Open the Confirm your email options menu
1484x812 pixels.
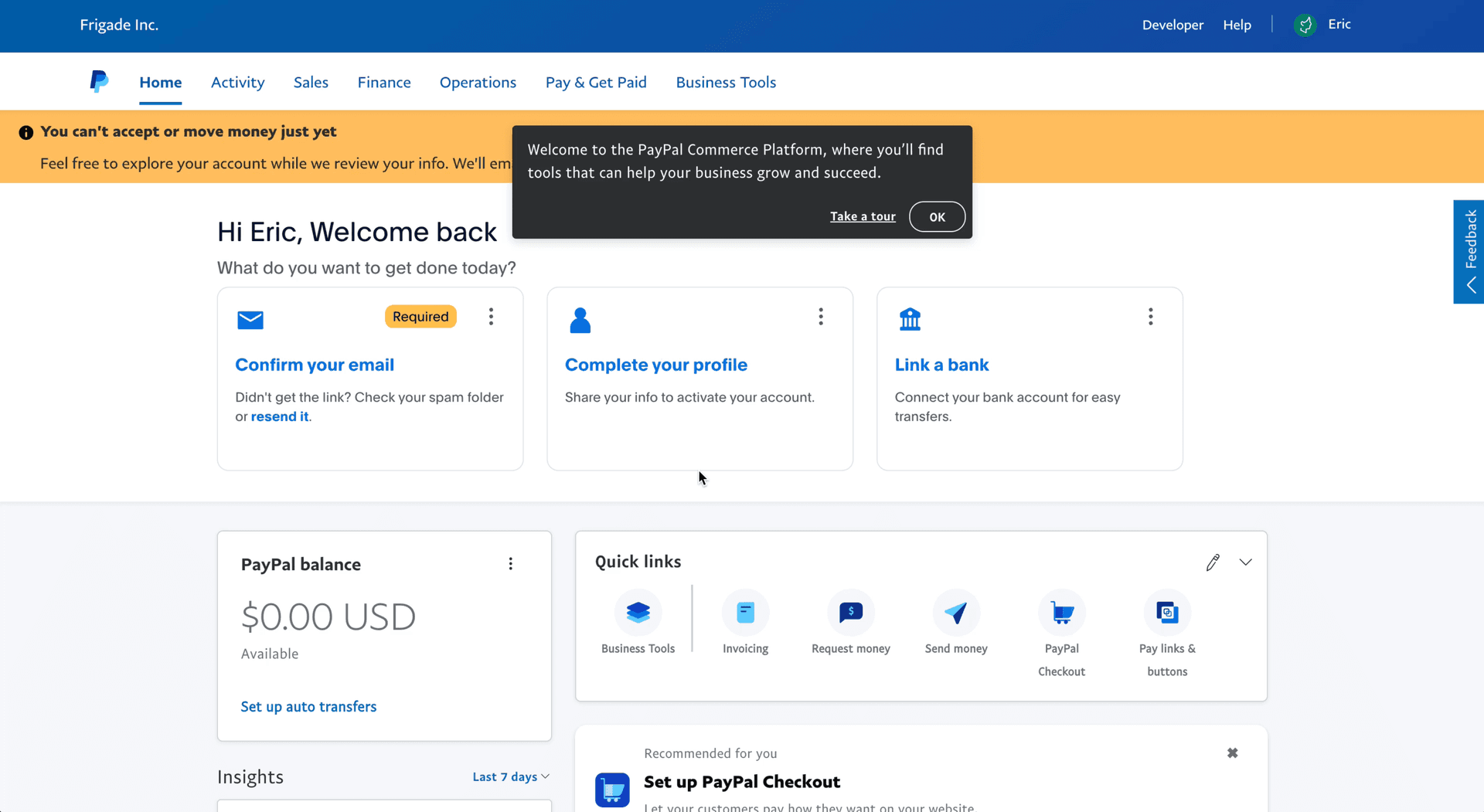[491, 317]
